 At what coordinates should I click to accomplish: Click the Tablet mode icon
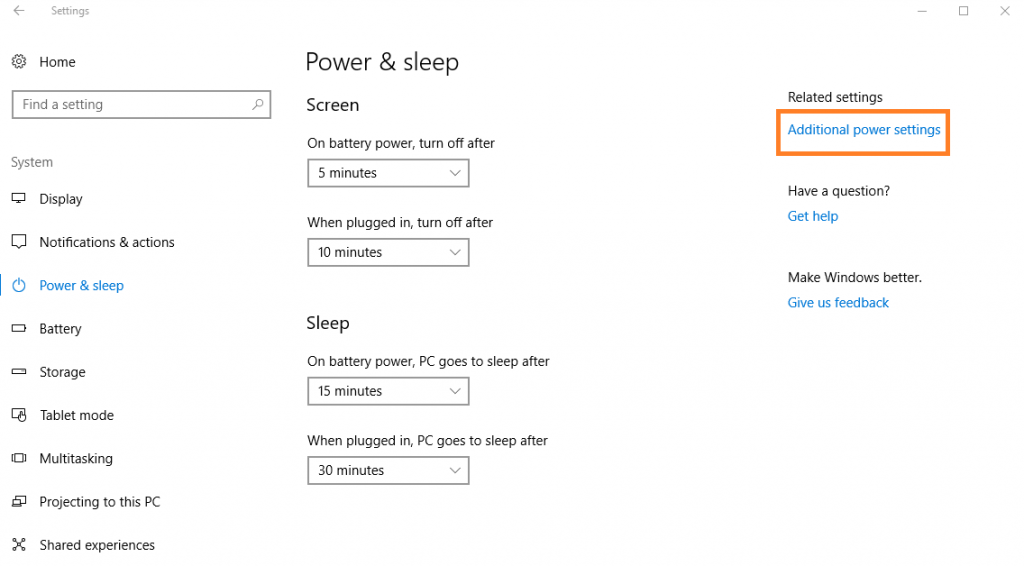click(x=19, y=415)
